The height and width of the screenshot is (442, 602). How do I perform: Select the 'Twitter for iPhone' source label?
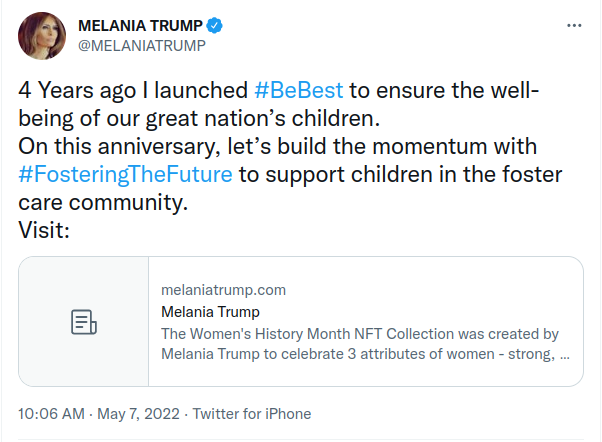pyautogui.click(x=251, y=414)
